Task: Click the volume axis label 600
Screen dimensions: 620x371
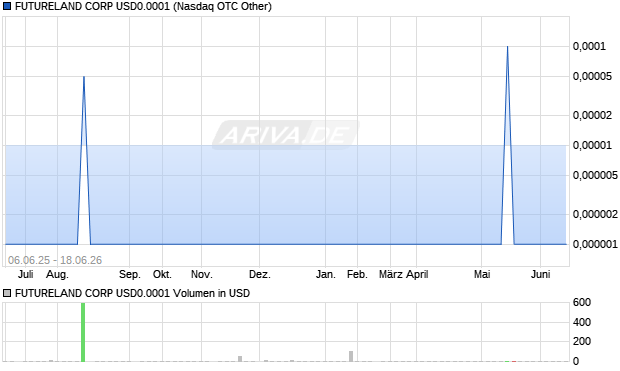Action: 582,303
